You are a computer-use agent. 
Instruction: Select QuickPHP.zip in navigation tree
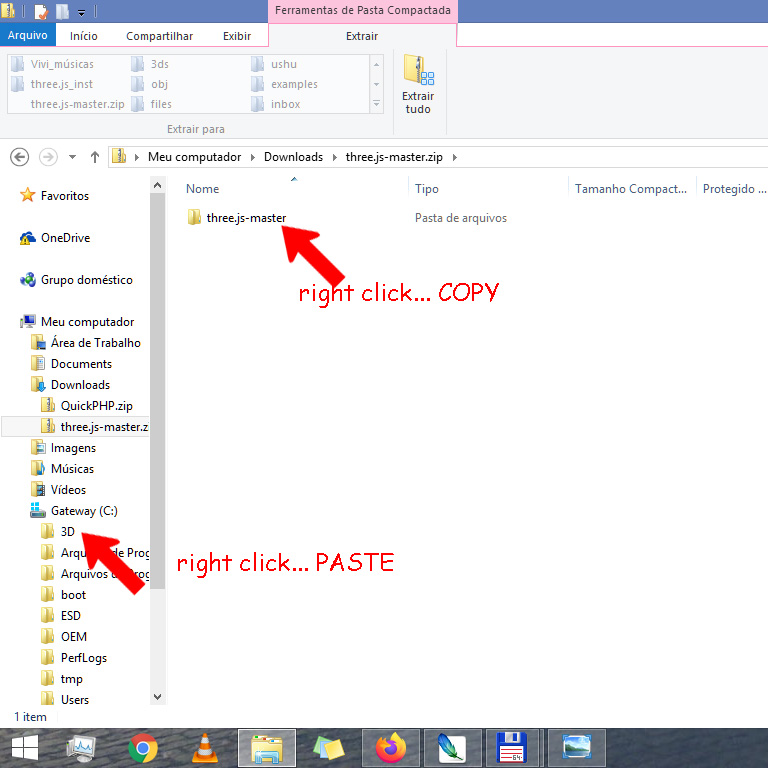coord(96,406)
